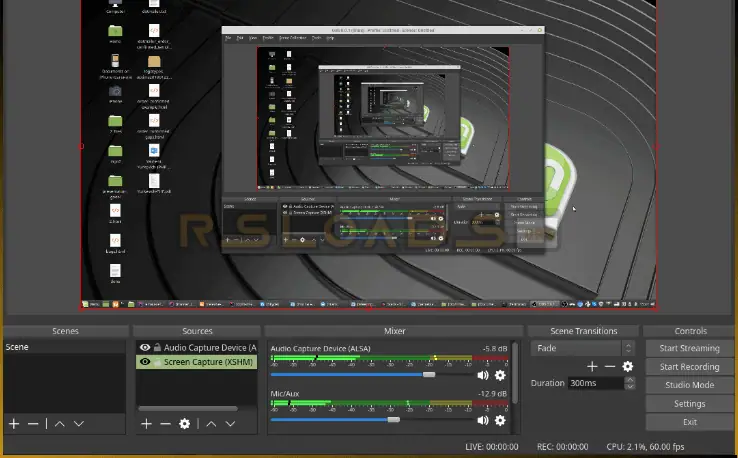
Task: Add a new source with the plus icon
Action: click(146, 424)
